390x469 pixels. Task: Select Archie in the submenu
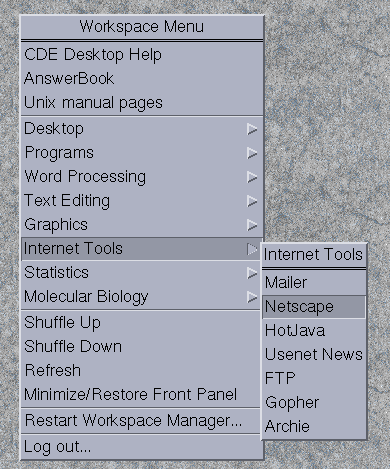point(314,426)
